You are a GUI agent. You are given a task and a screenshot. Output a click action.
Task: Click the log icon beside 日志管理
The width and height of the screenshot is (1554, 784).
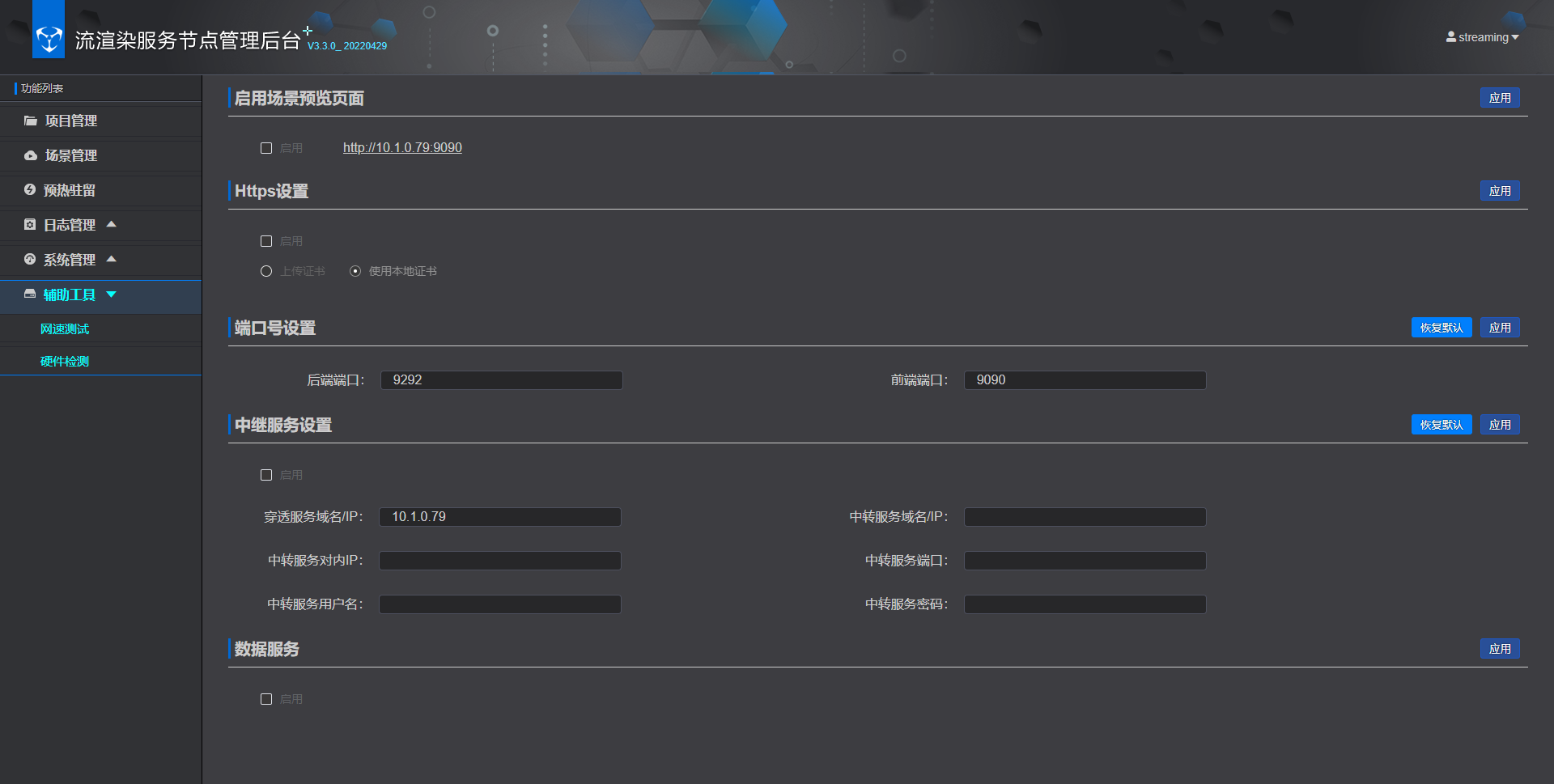tap(30, 225)
